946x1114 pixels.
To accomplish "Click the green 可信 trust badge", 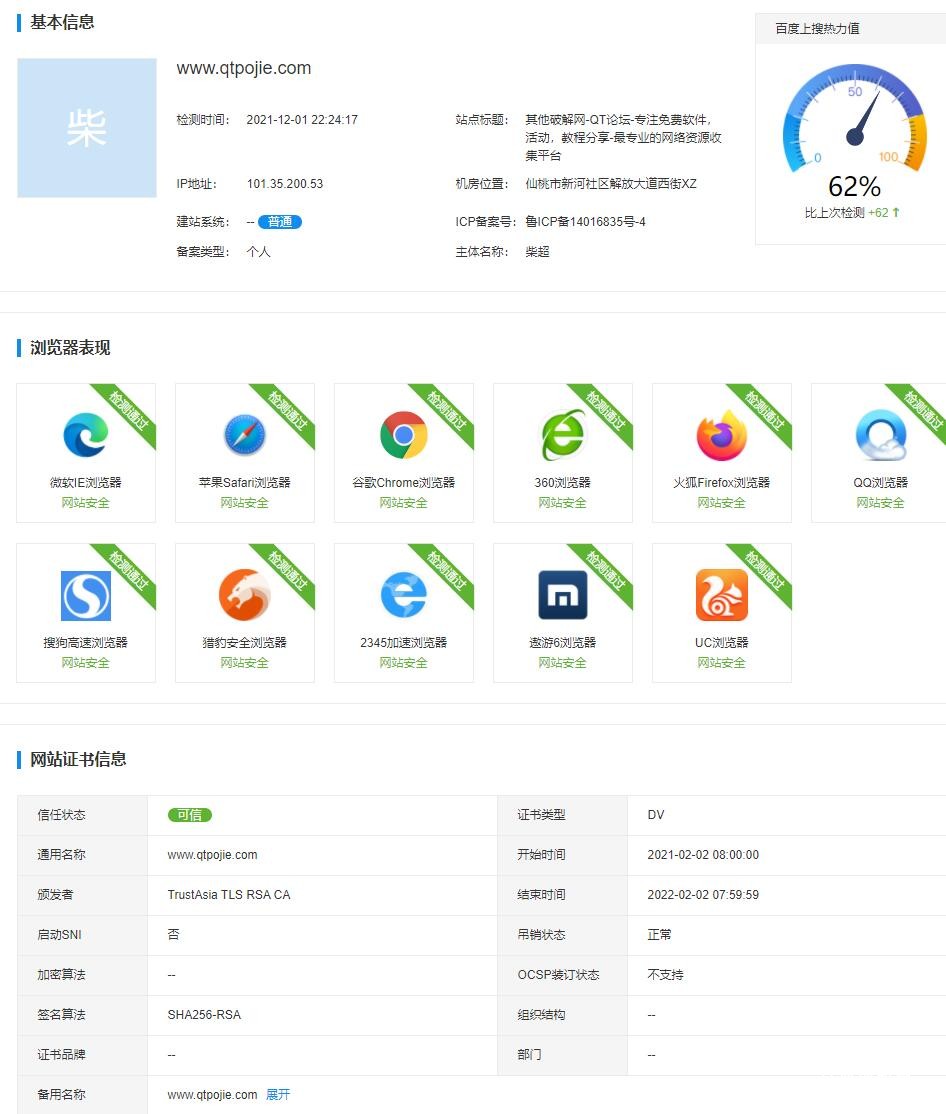I will [x=190, y=815].
